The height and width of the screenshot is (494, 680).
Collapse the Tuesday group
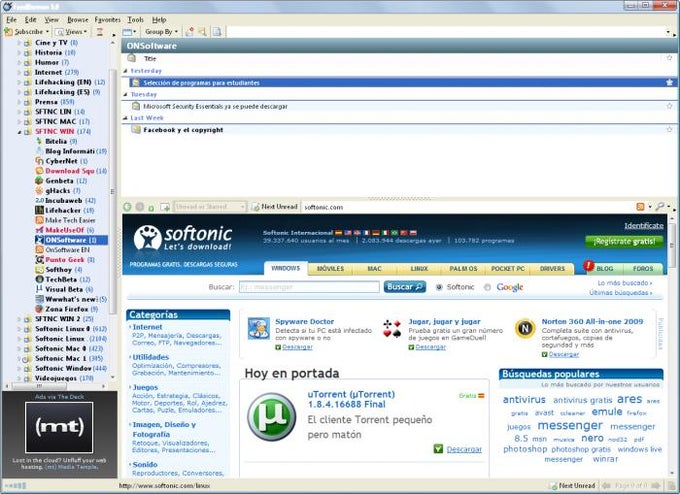pos(125,94)
